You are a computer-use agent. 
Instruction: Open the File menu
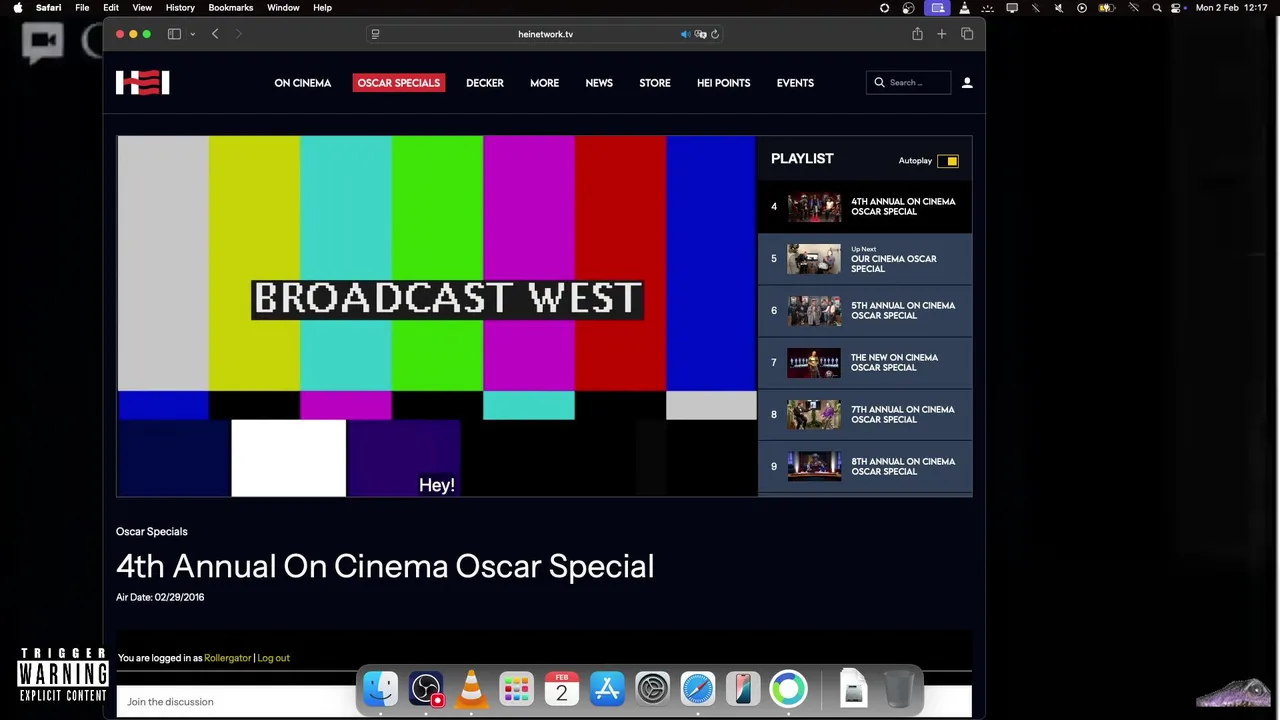[82, 8]
